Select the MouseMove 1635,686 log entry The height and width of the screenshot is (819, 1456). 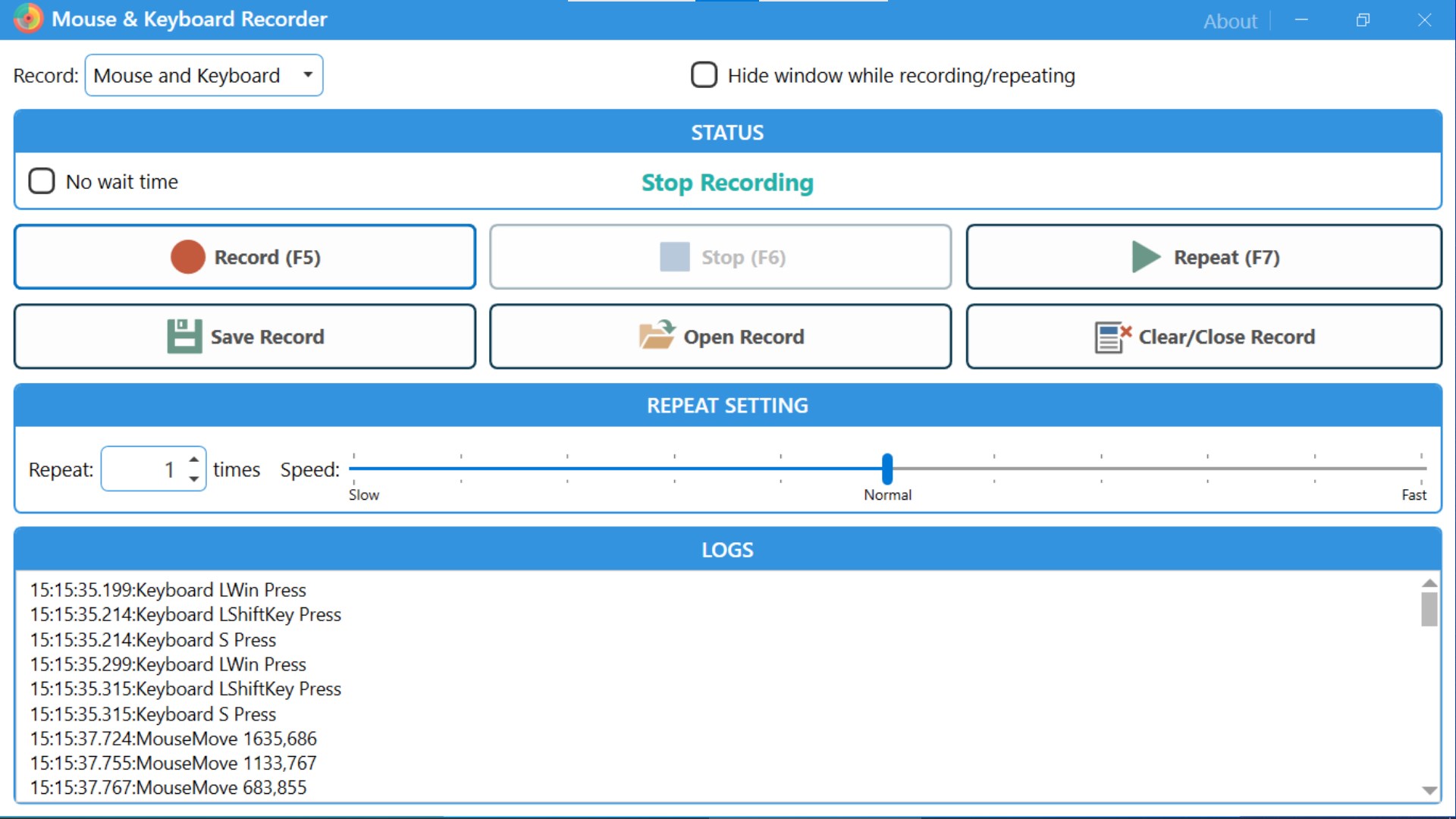[x=174, y=739]
